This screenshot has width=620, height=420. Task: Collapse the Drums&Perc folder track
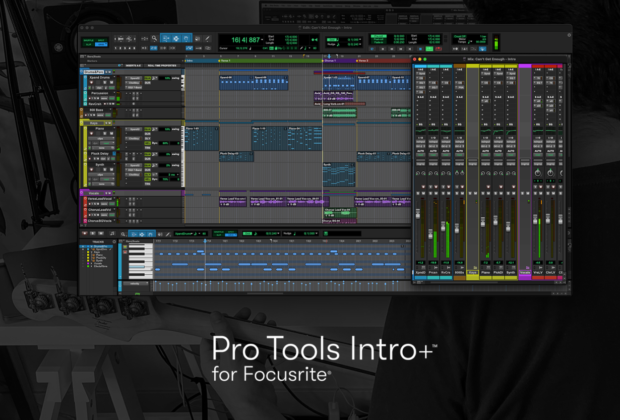(83, 73)
